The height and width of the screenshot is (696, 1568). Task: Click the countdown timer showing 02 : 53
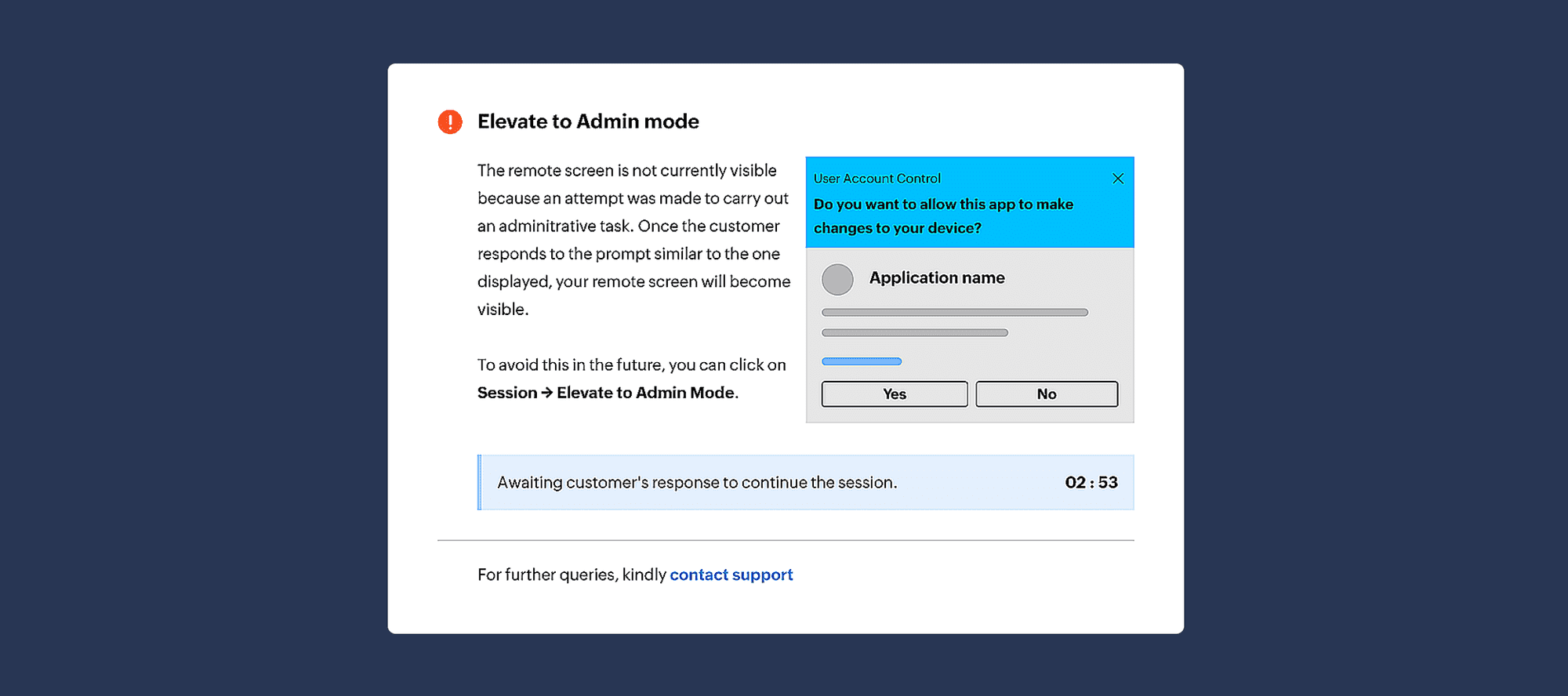tap(1091, 482)
